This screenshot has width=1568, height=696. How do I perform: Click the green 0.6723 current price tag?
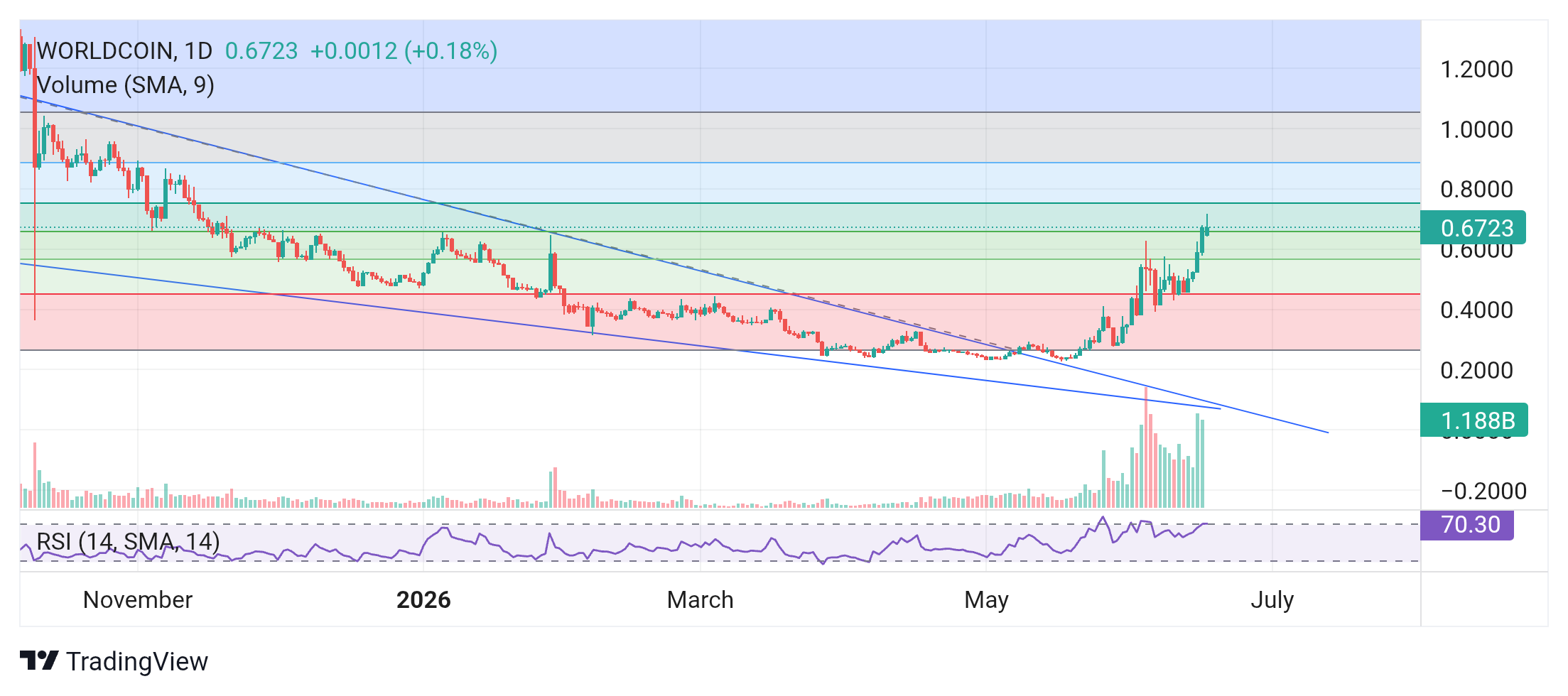click(x=1473, y=228)
